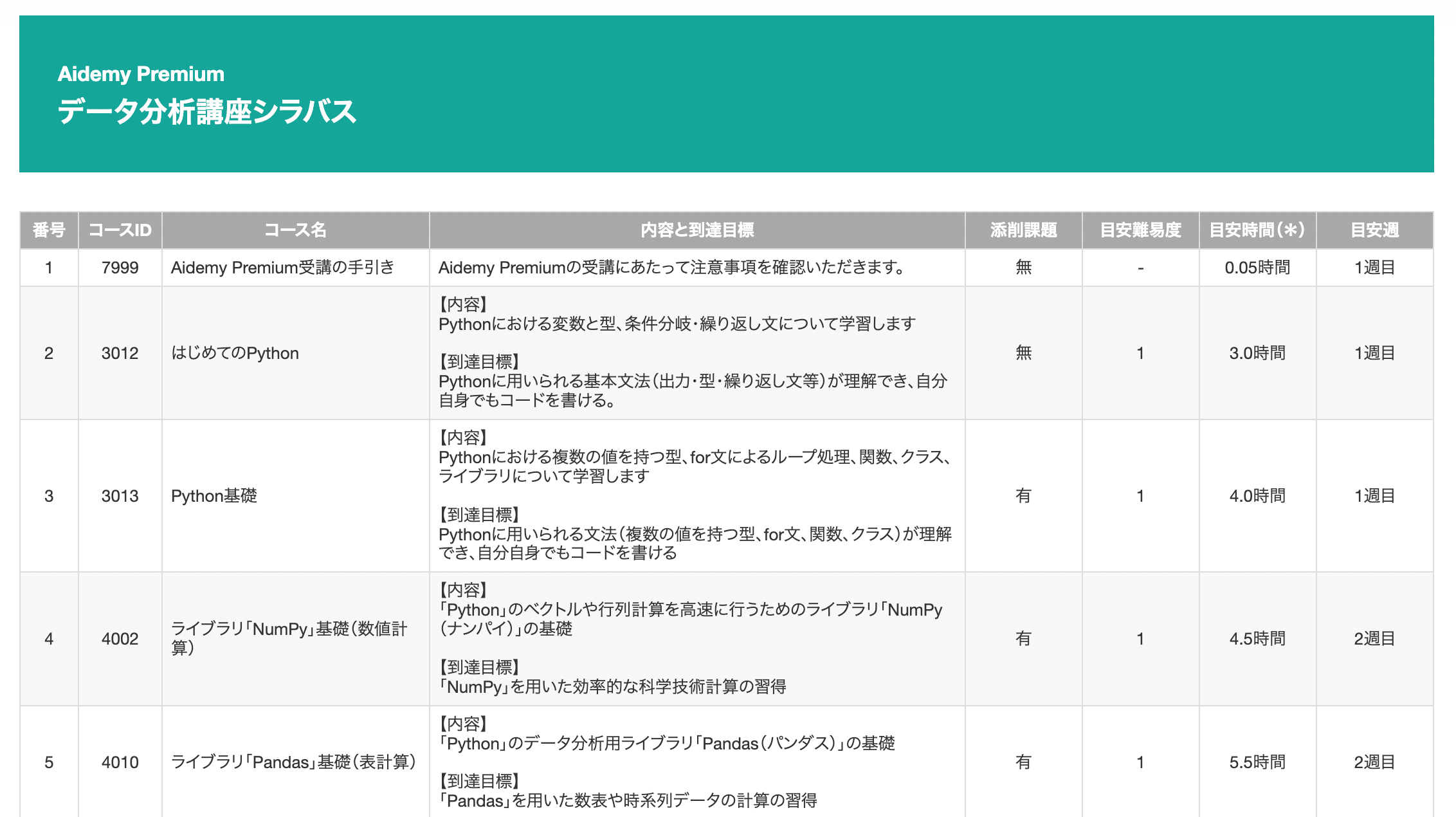The height and width of the screenshot is (817, 1456).
Task: Click 「NumPy」を用いた効率的な科学技術計算 goal text
Action: click(612, 687)
